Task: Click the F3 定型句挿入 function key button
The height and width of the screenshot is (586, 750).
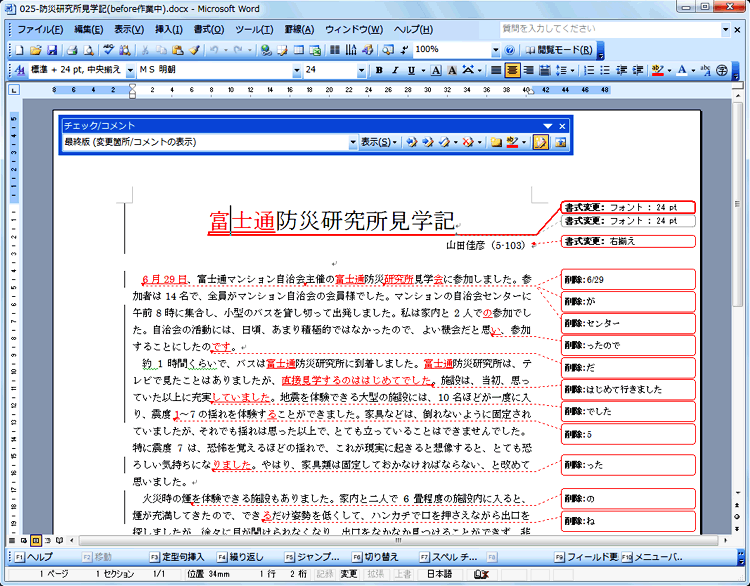Action: point(177,557)
